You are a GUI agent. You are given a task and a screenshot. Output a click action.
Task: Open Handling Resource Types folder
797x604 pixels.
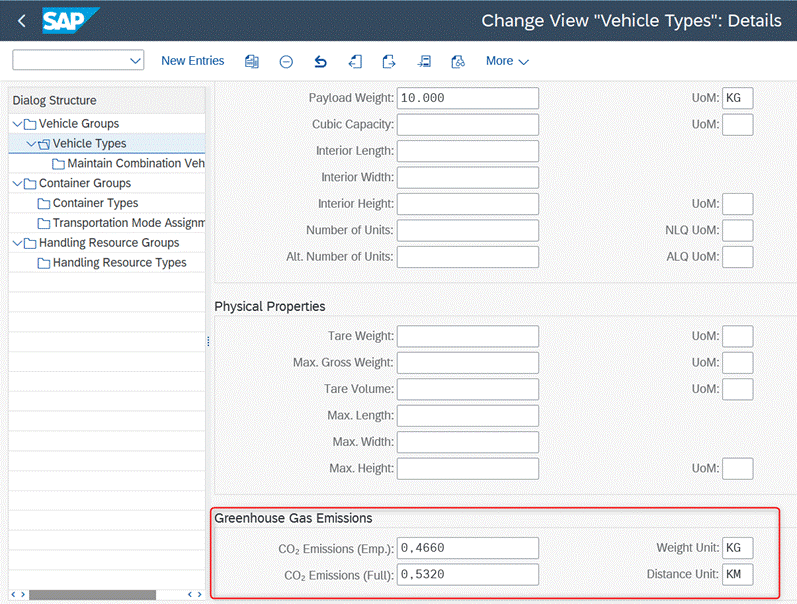coord(119,263)
